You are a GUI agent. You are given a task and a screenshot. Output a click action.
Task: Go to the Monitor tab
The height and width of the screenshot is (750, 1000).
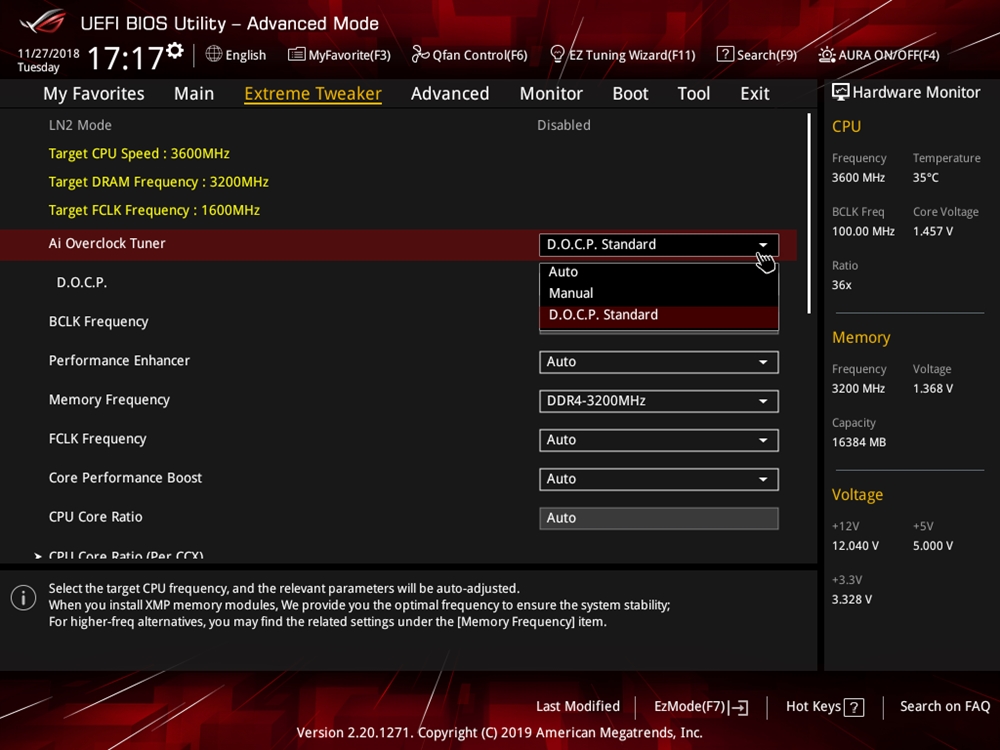tap(551, 93)
